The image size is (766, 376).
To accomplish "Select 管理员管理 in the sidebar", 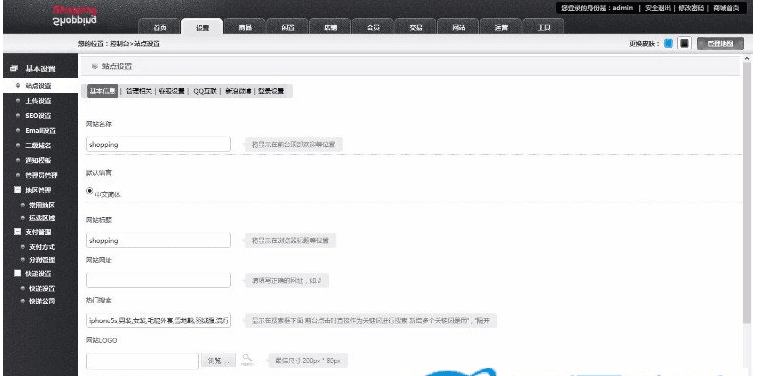I will (41, 175).
